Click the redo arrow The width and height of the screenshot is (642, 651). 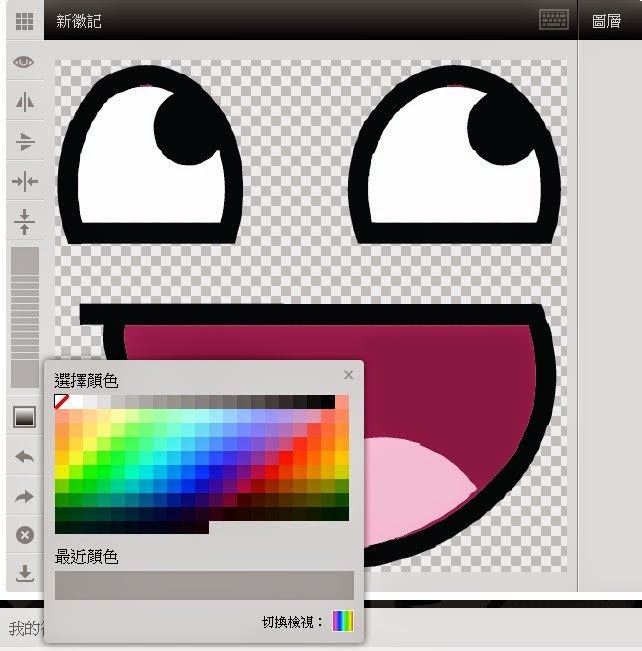[25, 497]
